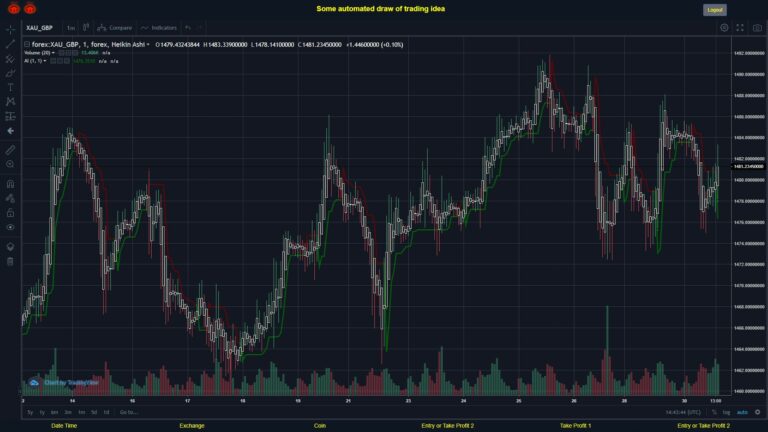Click the back arrow in left toolbar
This screenshot has width=768, height=432.
click(10, 131)
